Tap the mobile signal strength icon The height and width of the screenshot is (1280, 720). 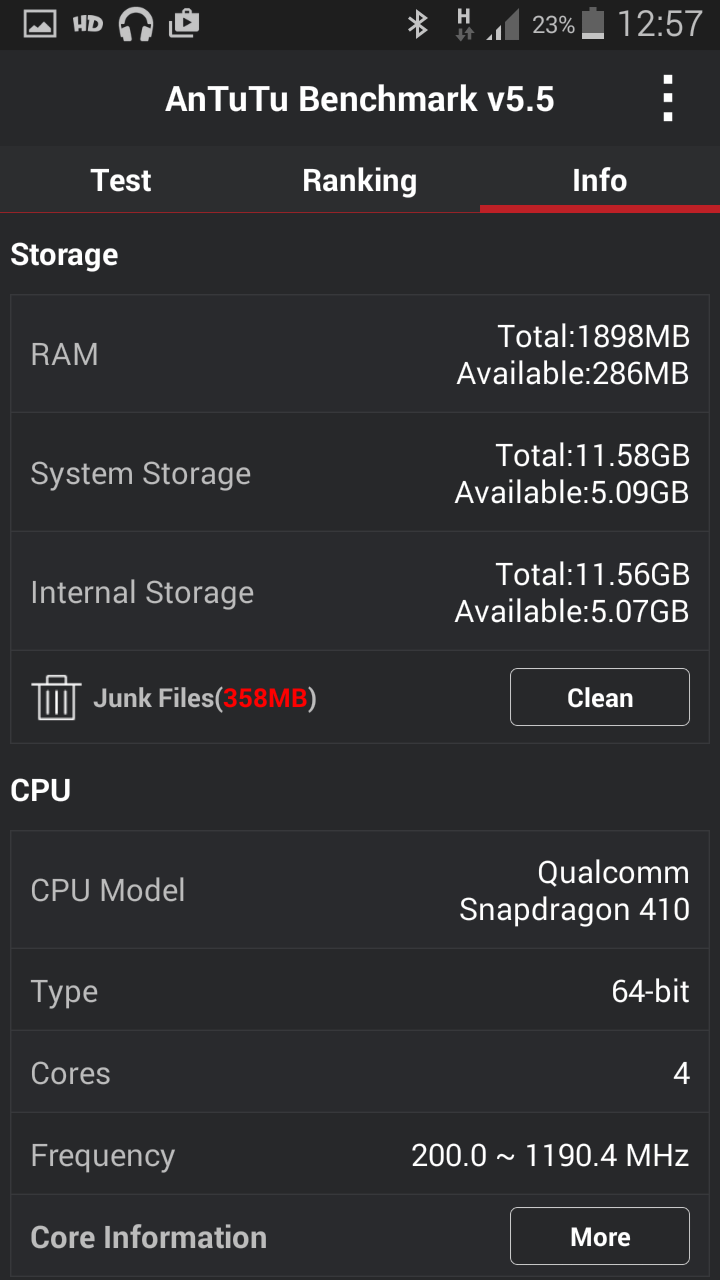[503, 24]
